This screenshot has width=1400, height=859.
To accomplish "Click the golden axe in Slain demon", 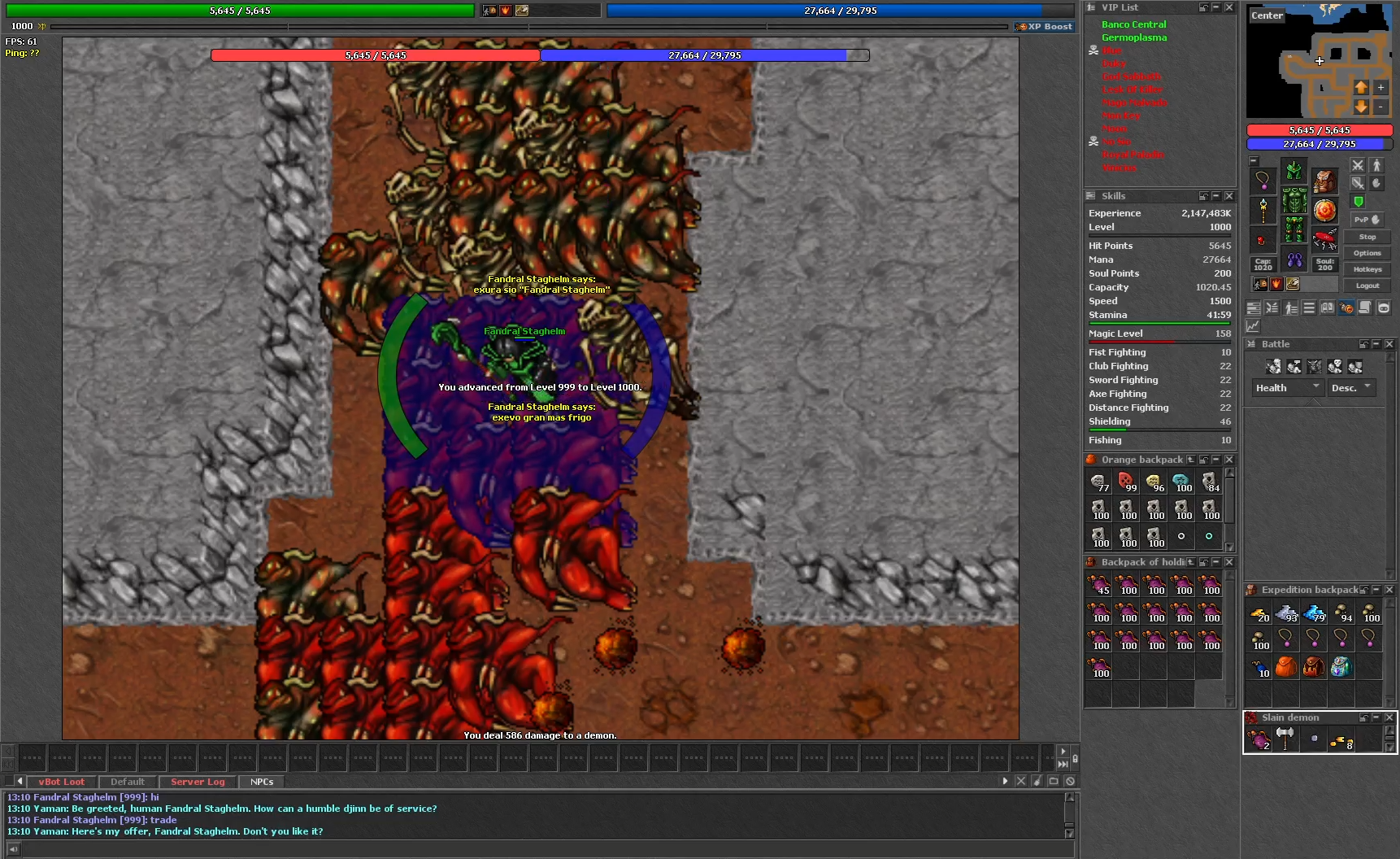I will [1285, 739].
